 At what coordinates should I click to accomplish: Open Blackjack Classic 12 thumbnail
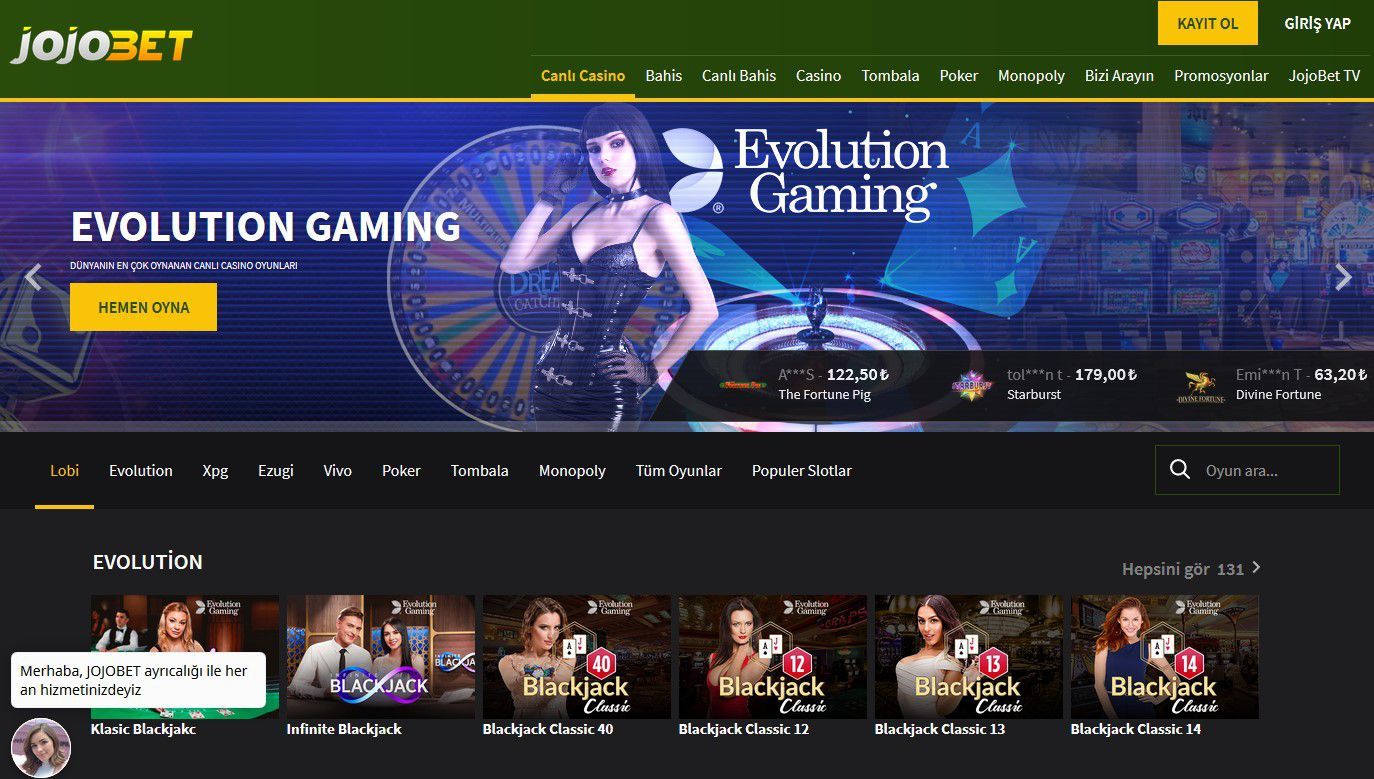773,657
